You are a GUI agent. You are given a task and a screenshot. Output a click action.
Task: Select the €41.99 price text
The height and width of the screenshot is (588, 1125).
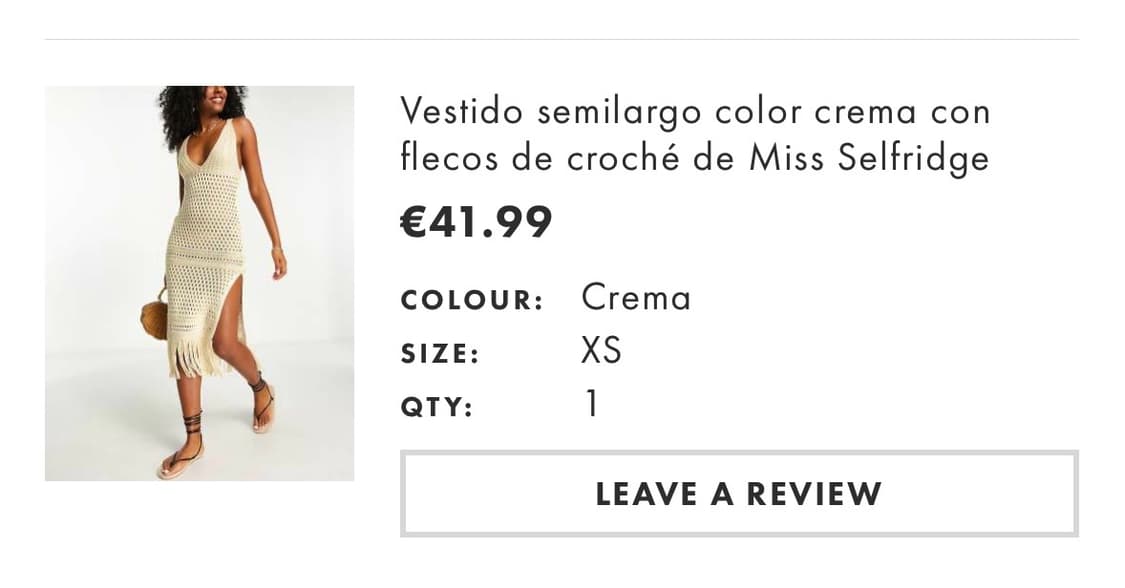(476, 222)
